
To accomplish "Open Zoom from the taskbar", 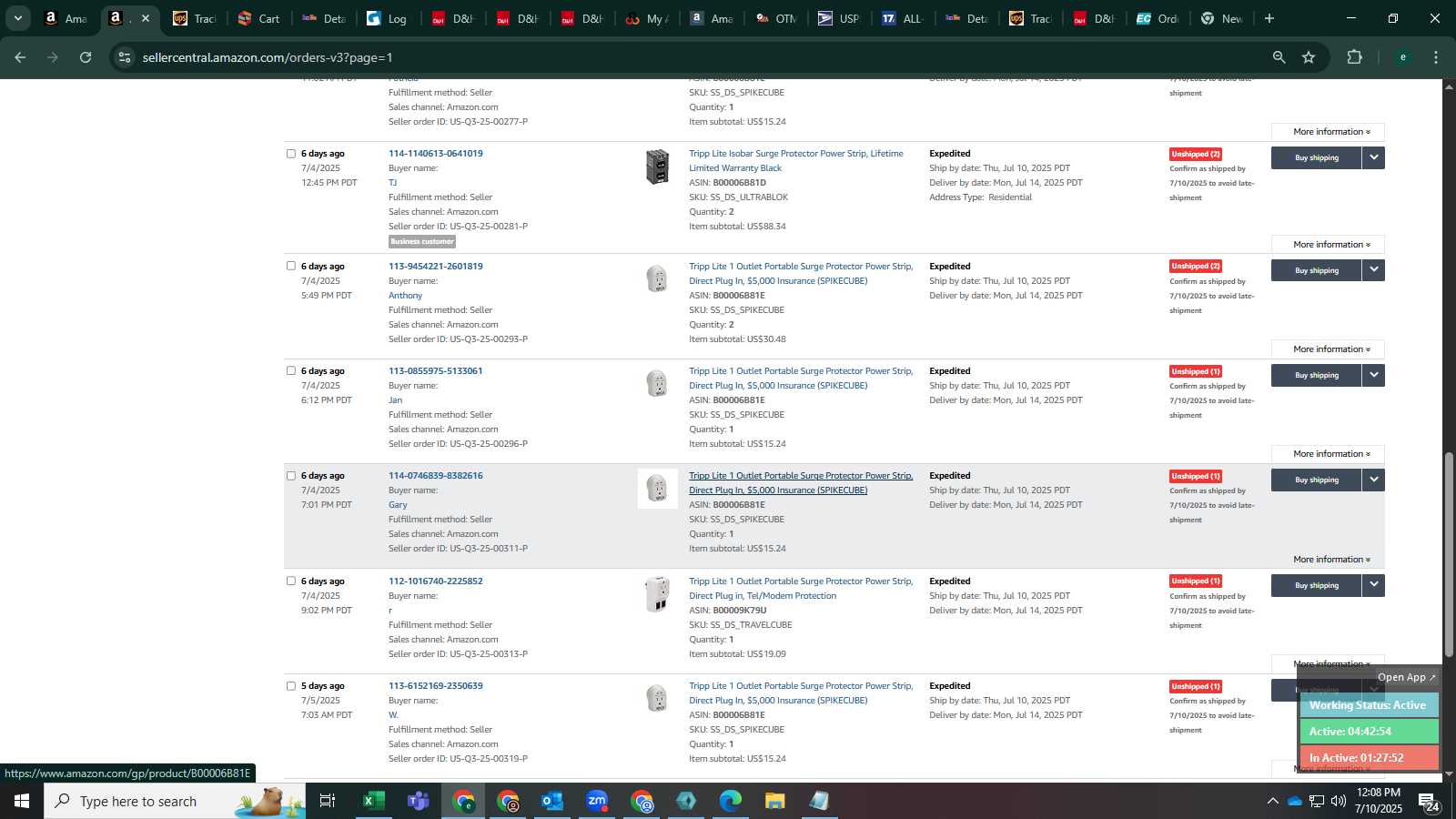I will tap(597, 801).
